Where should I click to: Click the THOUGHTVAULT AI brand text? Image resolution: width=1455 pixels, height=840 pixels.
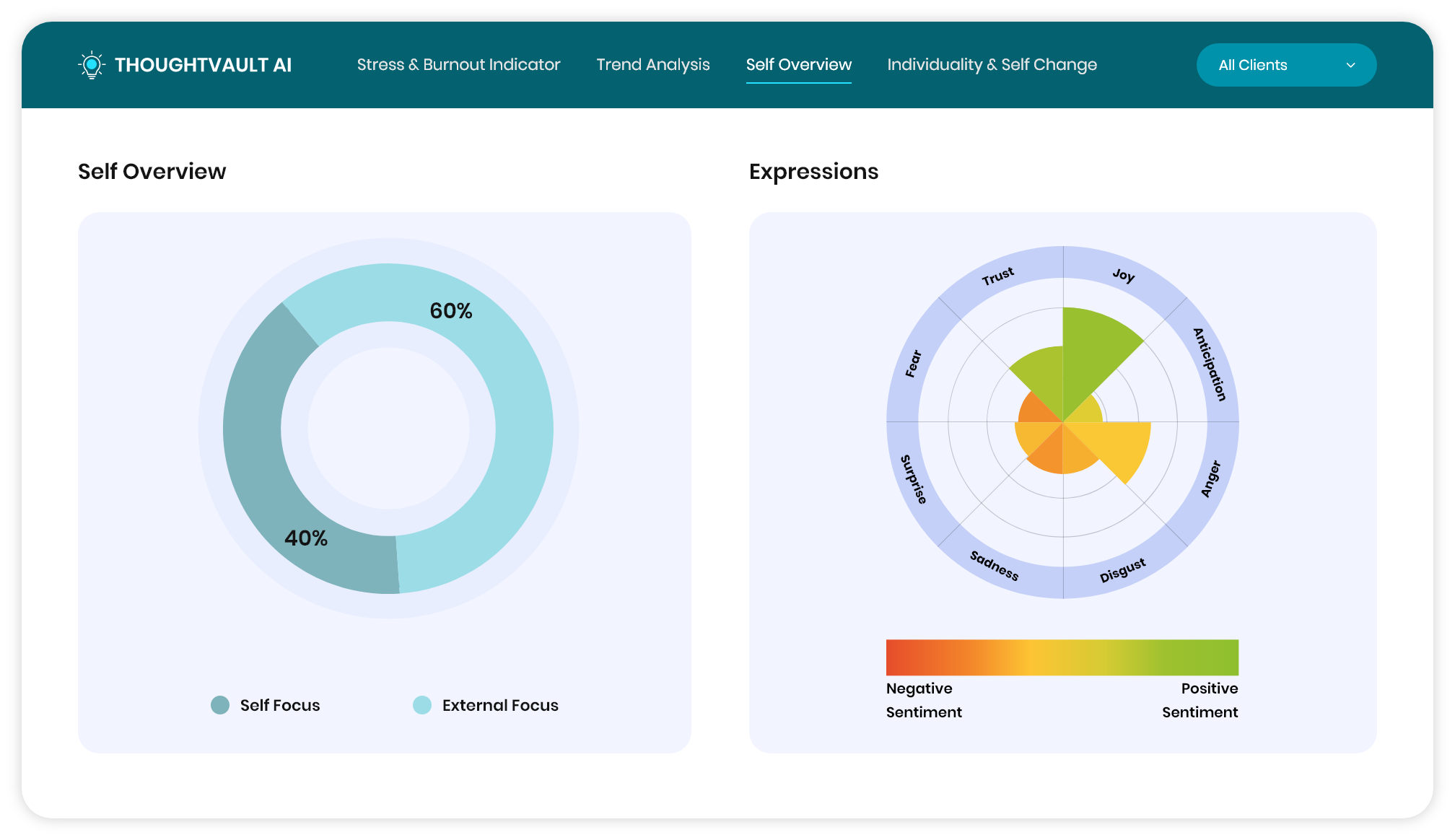point(203,65)
